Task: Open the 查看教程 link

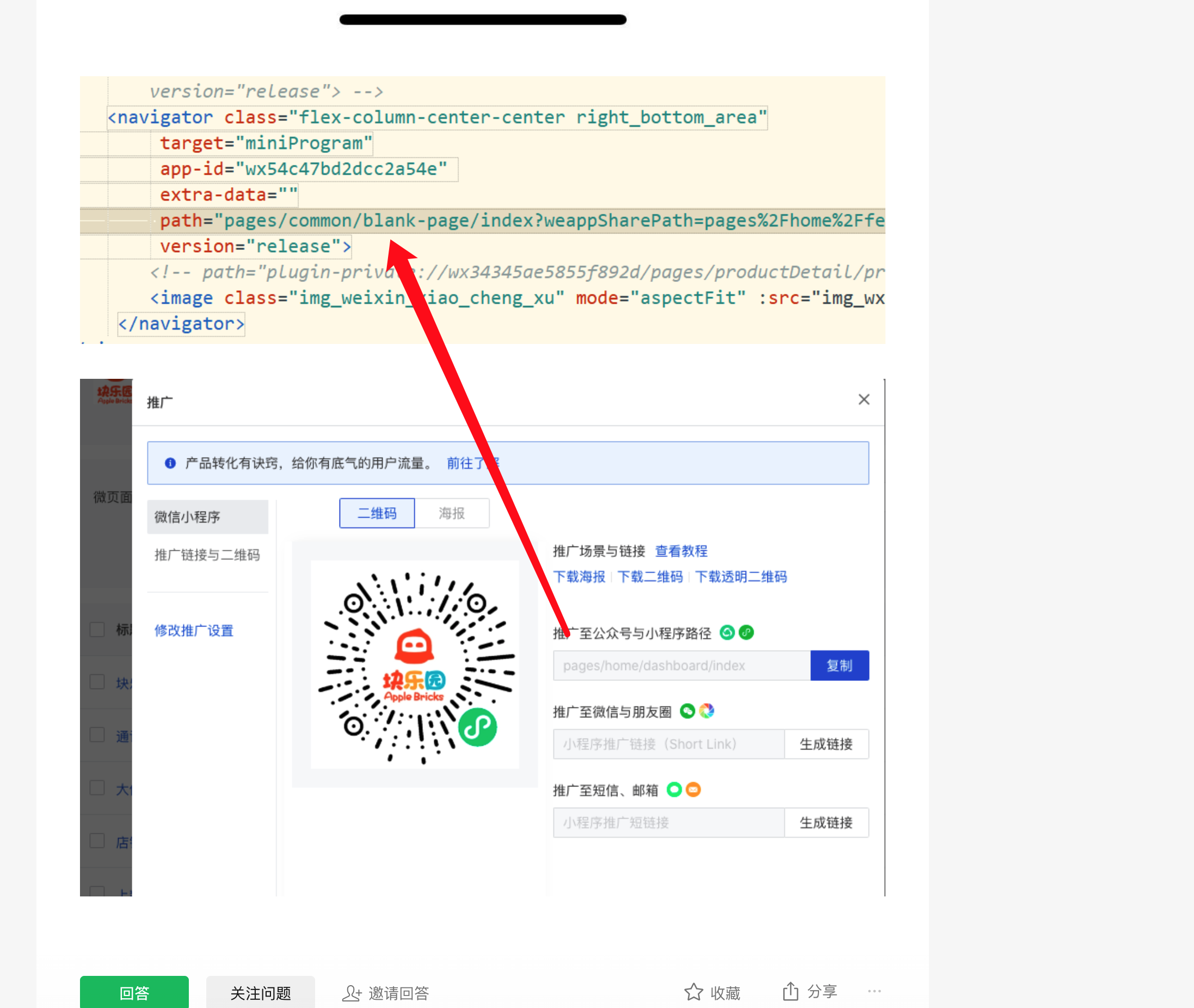Action: pos(681,551)
